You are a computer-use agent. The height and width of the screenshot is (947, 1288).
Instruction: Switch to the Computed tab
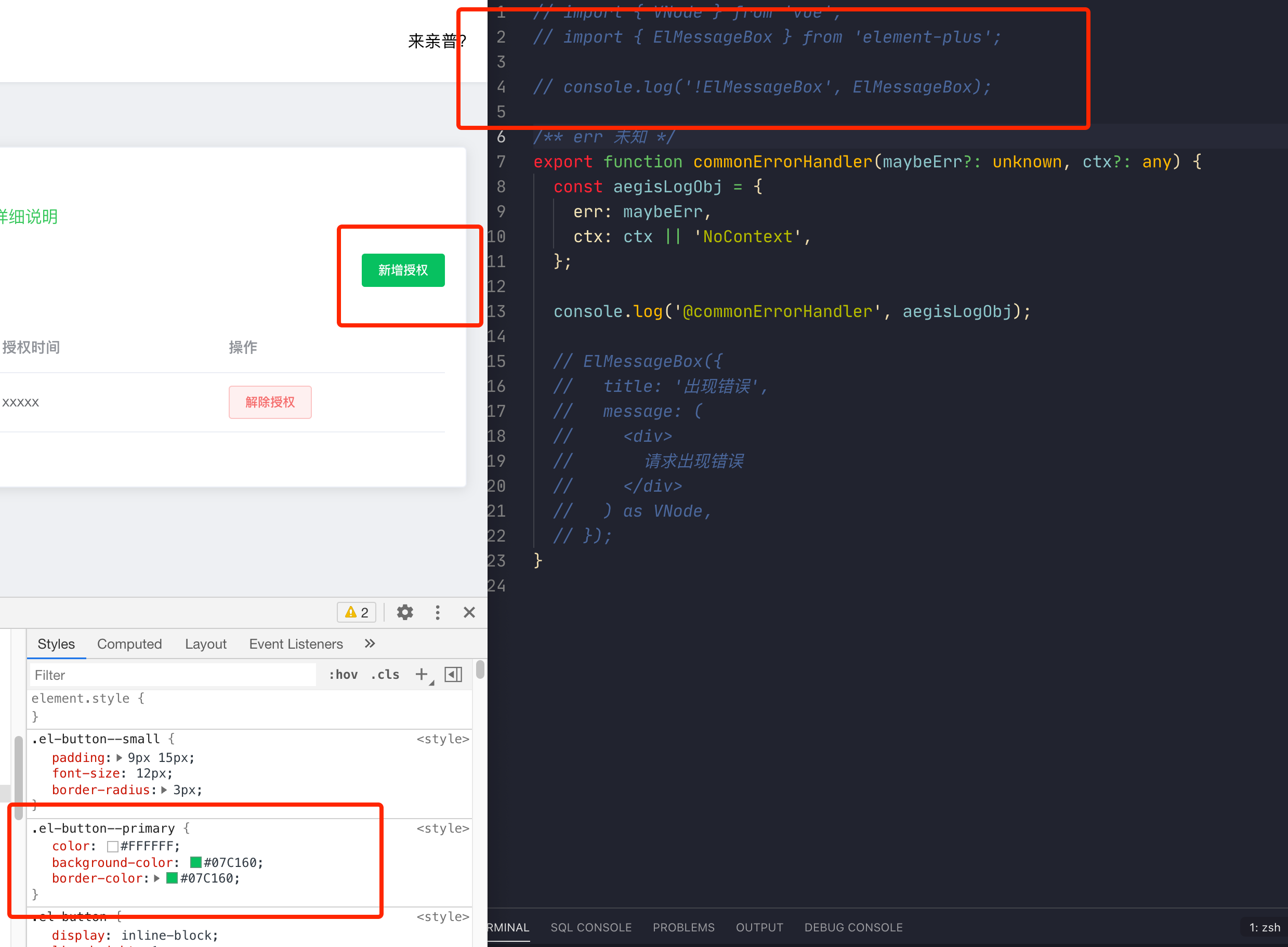[129, 643]
